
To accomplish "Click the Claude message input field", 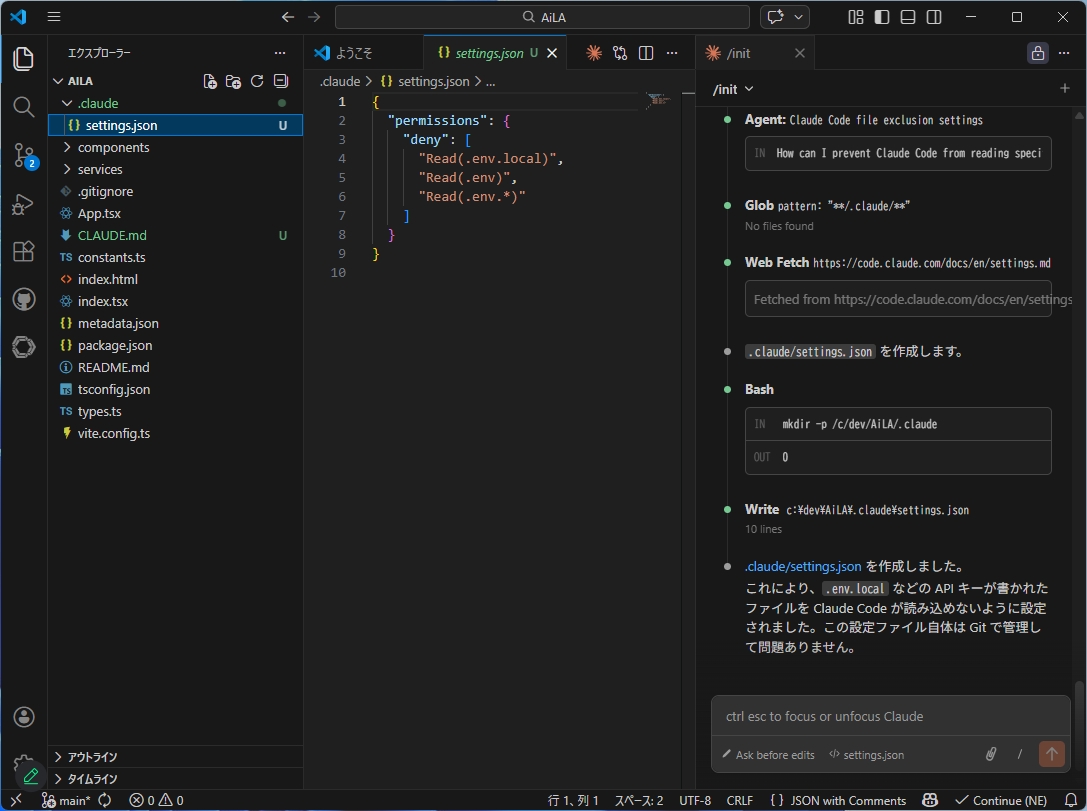I will pyautogui.click(x=890, y=716).
